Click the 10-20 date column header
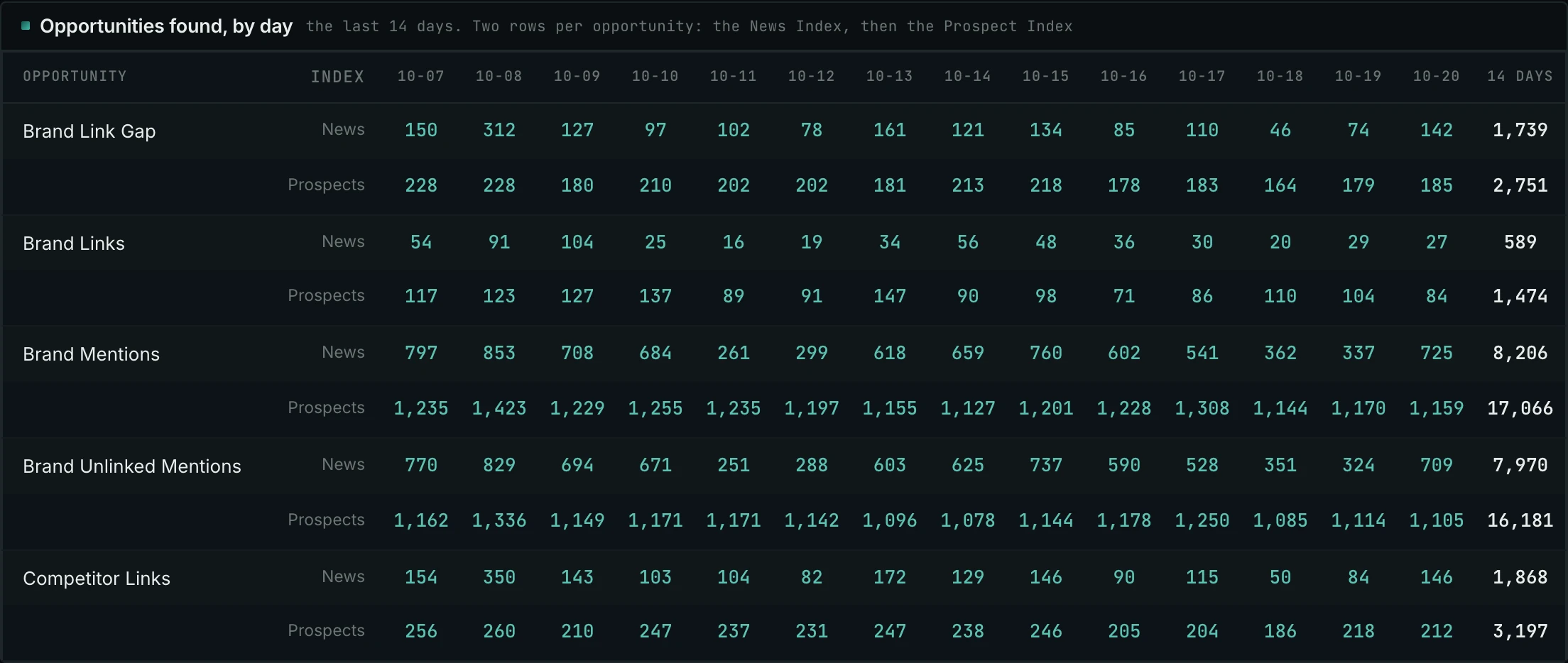 (1436, 76)
